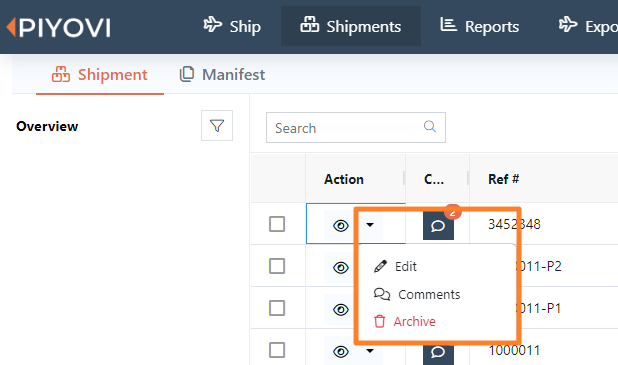
Task: Select checkbox for shipment 3452348
Action: coord(277,224)
